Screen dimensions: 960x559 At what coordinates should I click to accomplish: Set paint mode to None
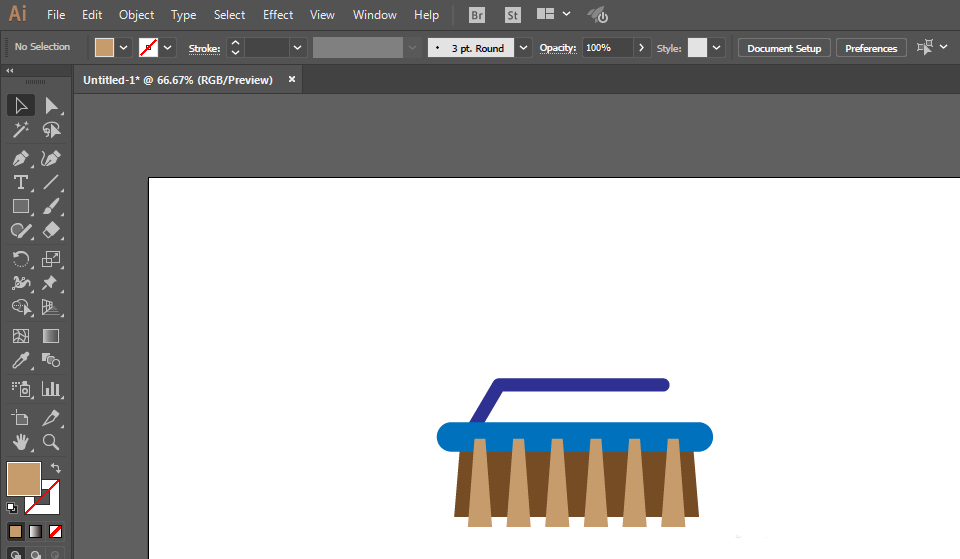point(56,531)
